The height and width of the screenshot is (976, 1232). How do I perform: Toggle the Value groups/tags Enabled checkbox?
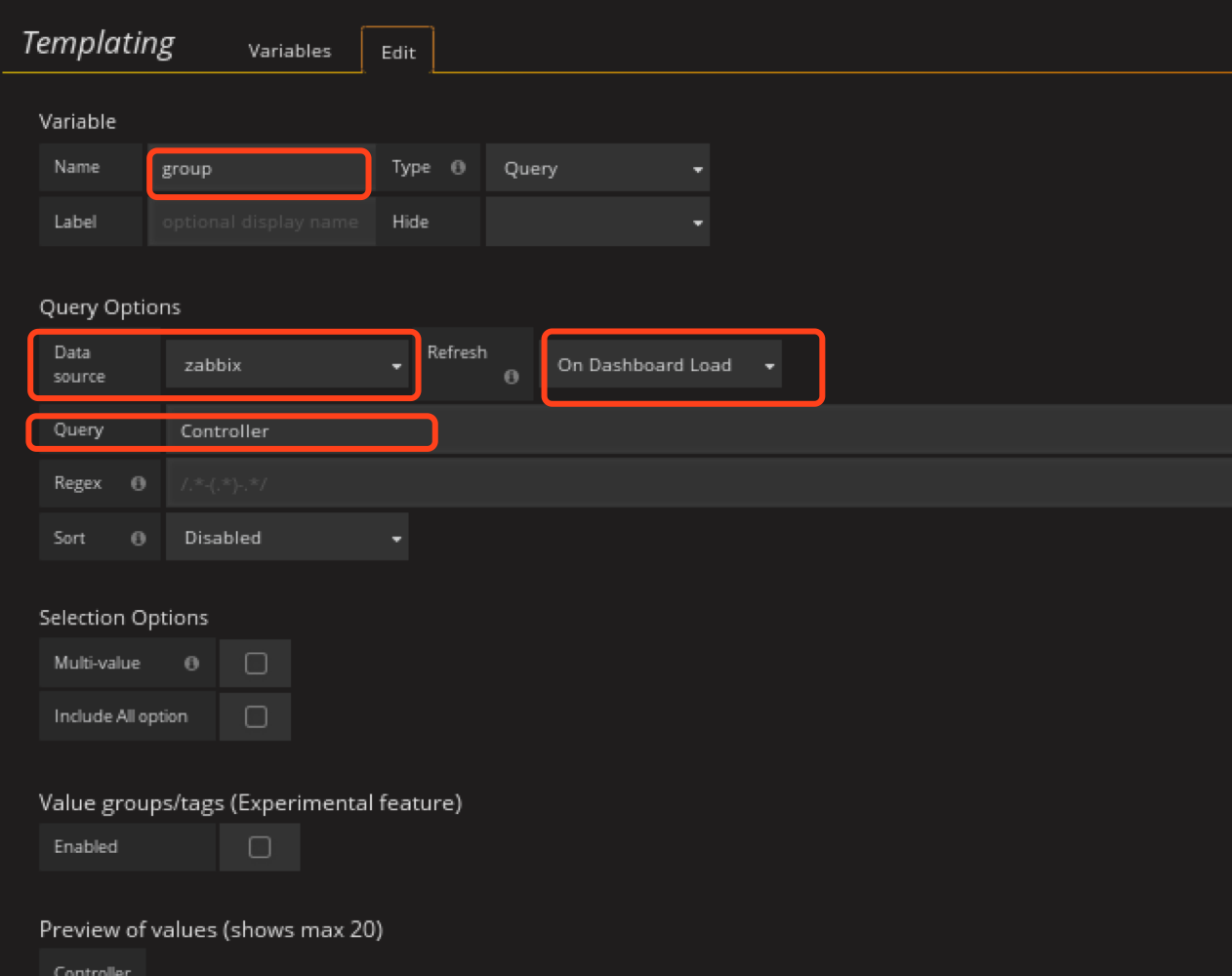[x=260, y=847]
